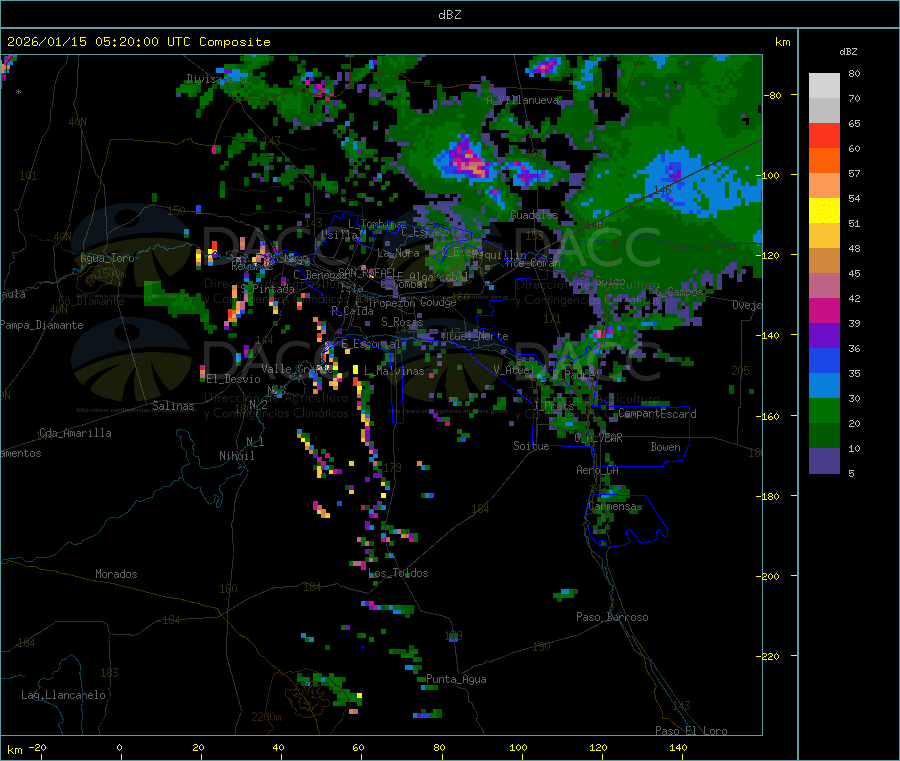
Task: Select the 'L_Malvinas' place label
Action: click(x=394, y=371)
